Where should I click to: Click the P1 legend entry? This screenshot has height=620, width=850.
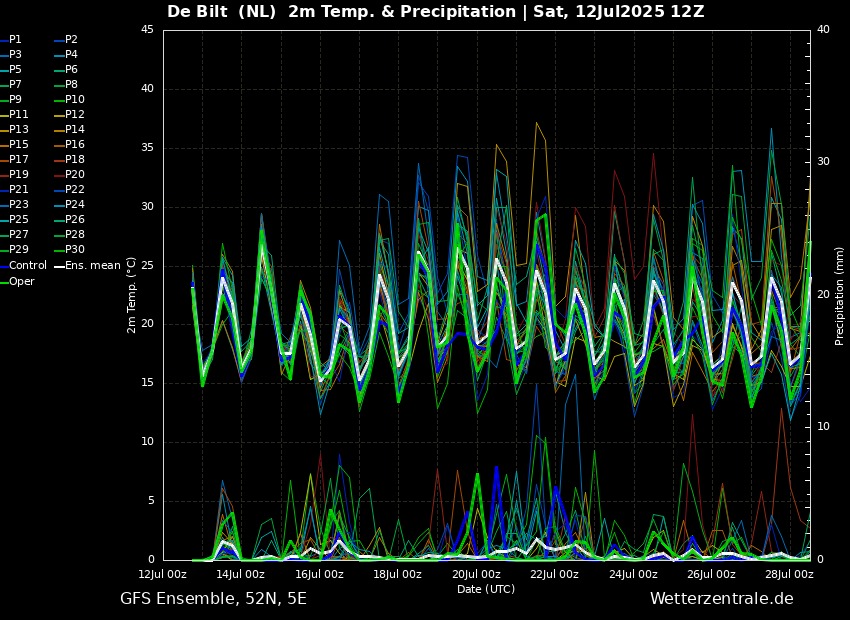point(15,40)
